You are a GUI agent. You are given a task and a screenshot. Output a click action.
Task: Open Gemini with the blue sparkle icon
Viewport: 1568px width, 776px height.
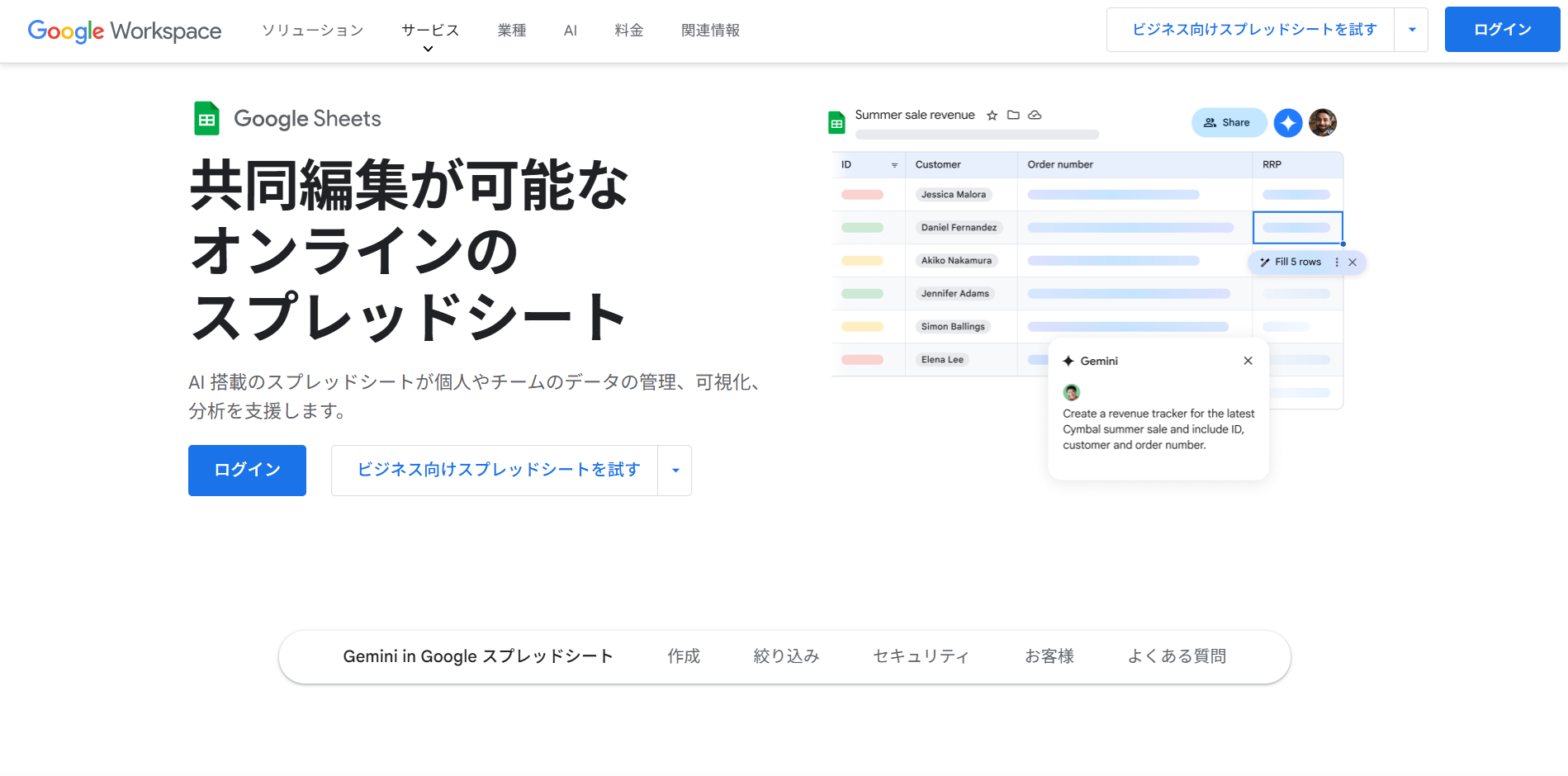(1287, 123)
